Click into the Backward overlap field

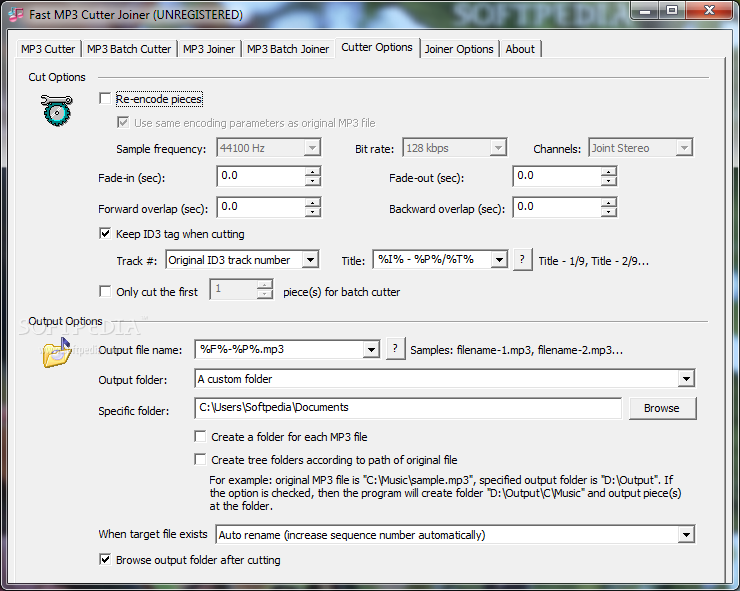tap(557, 207)
